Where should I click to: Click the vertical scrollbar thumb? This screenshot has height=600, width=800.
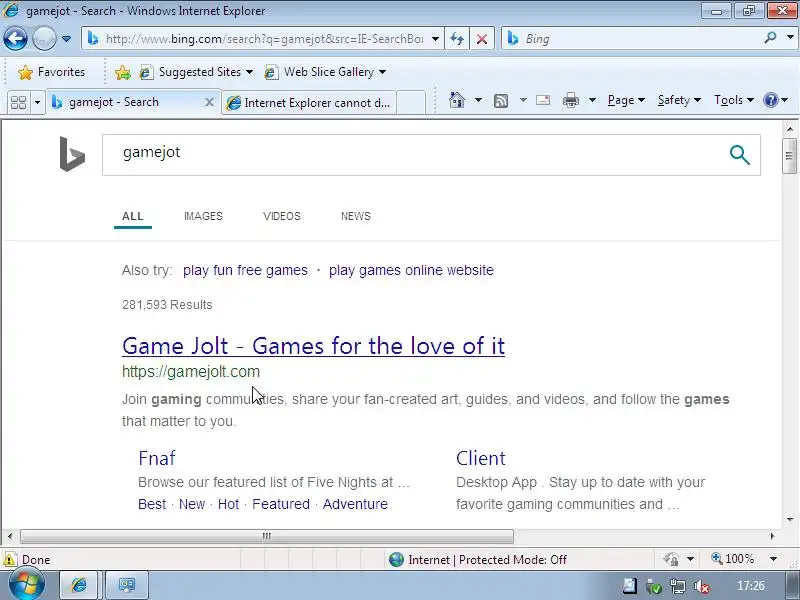(789, 156)
